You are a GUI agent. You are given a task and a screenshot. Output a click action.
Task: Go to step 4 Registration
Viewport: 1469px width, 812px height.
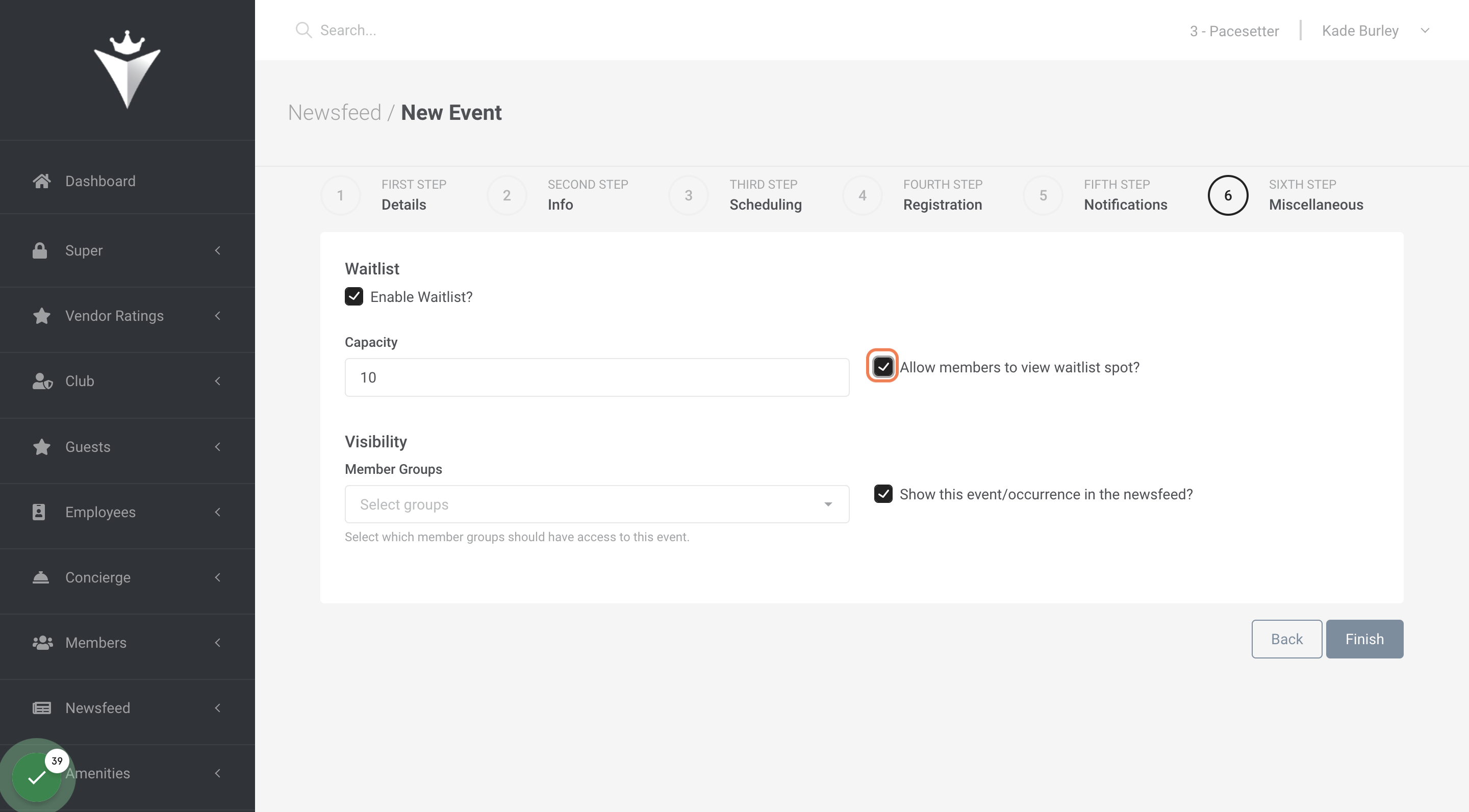click(913, 195)
